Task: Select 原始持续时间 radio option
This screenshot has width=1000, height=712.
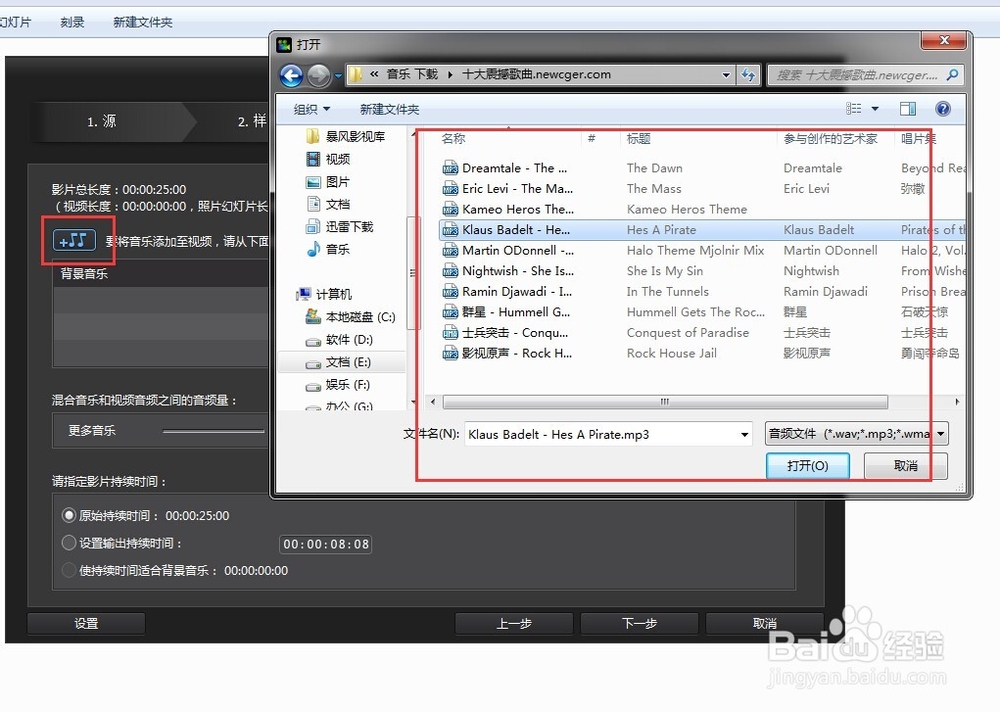Action: pyautogui.click(x=69, y=515)
